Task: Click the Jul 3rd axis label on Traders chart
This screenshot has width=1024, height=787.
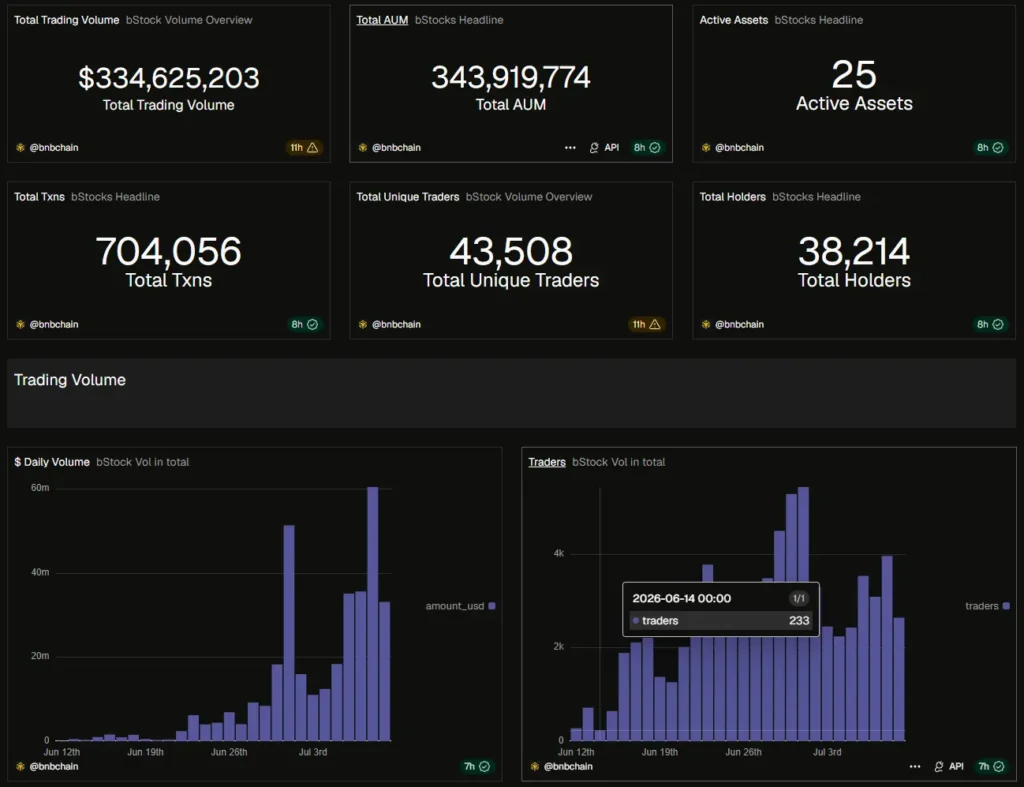Action: pos(827,752)
